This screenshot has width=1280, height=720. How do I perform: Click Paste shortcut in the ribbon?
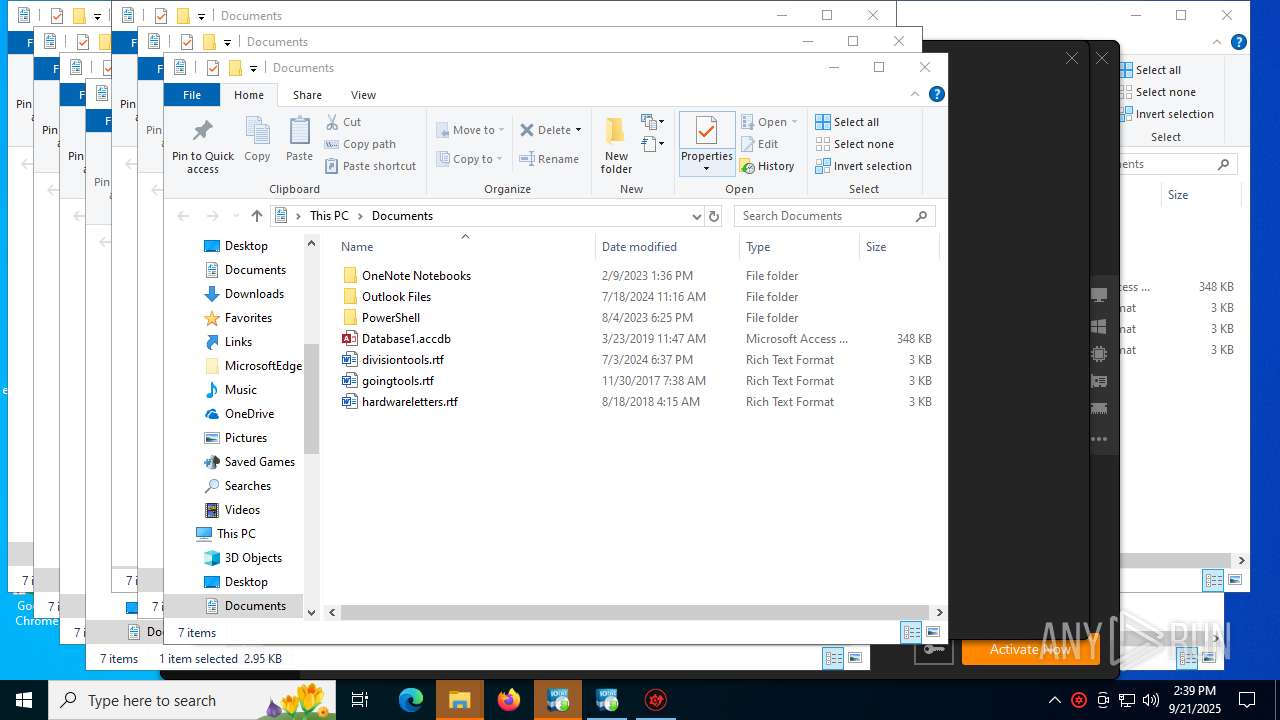(370, 166)
